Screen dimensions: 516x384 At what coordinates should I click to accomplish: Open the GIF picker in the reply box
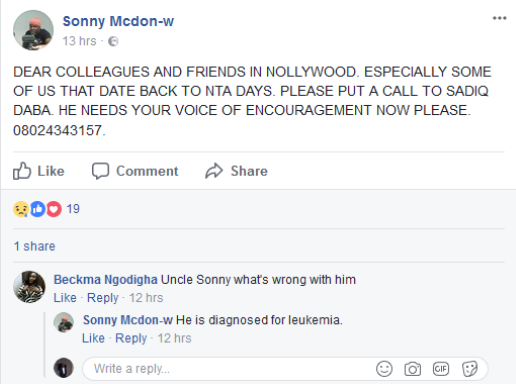click(x=441, y=369)
